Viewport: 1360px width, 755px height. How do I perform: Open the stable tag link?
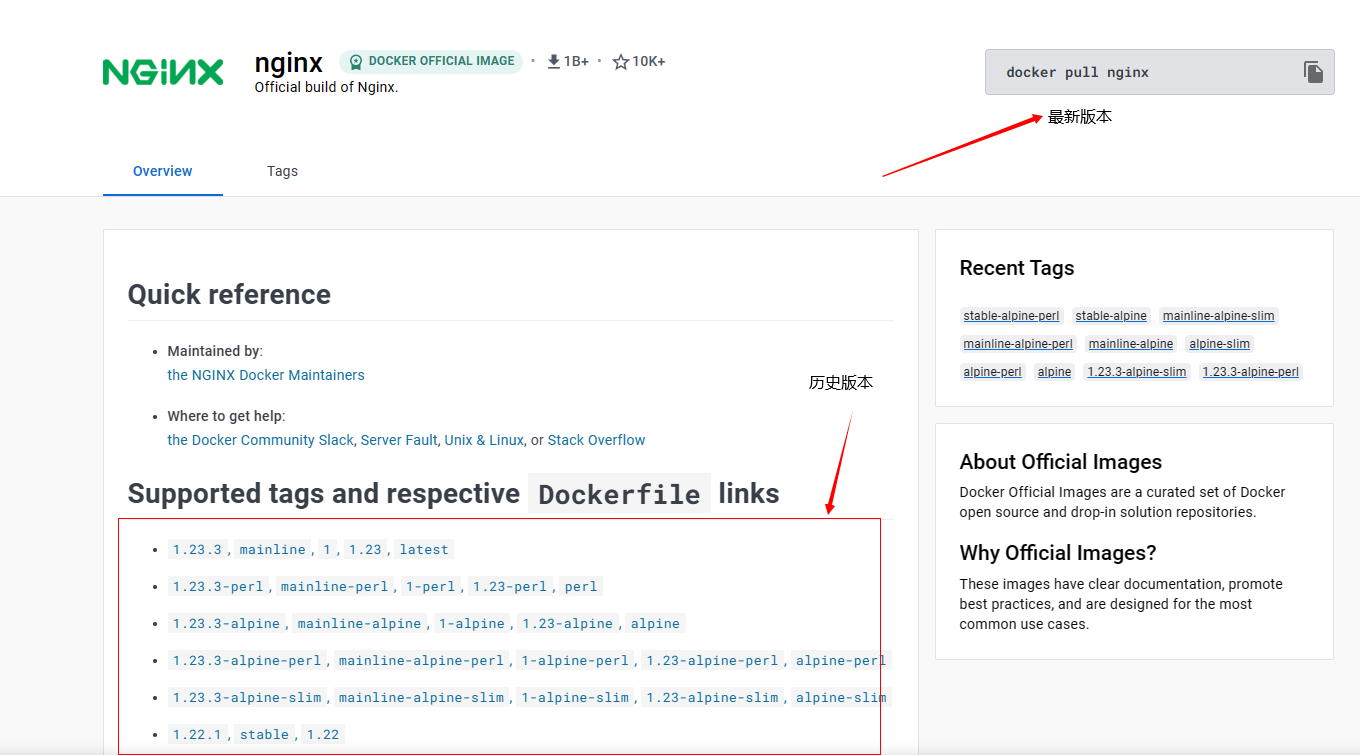pos(264,734)
